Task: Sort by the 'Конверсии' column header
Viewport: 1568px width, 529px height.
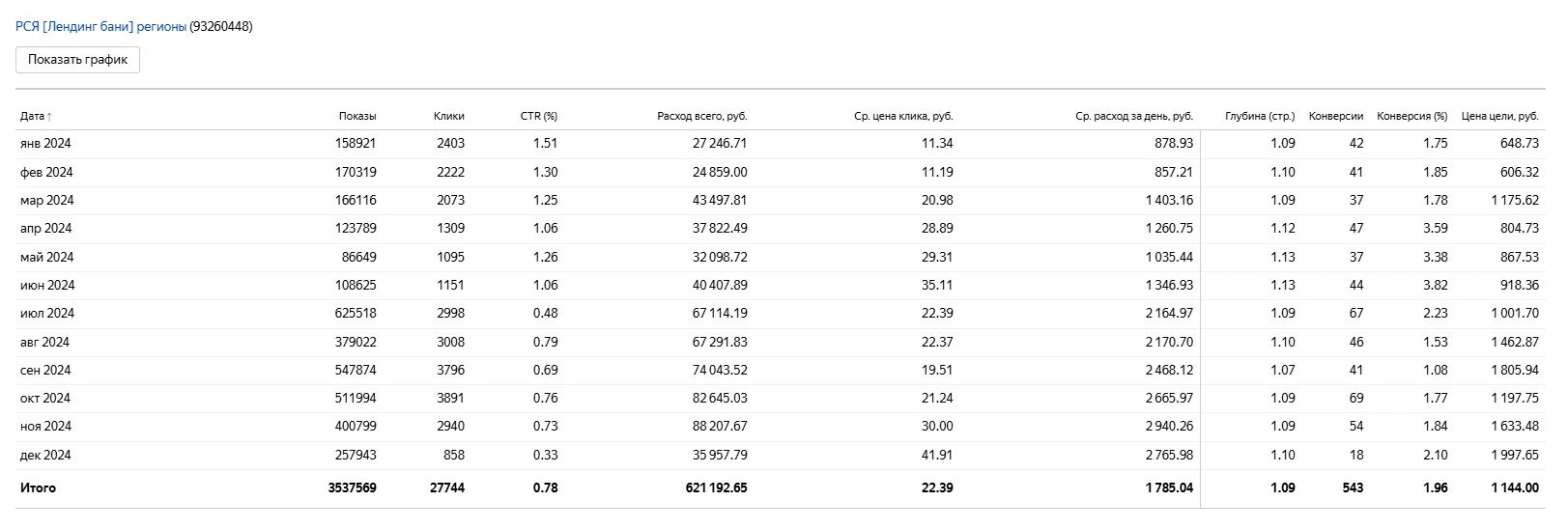Action: pyautogui.click(x=1336, y=116)
